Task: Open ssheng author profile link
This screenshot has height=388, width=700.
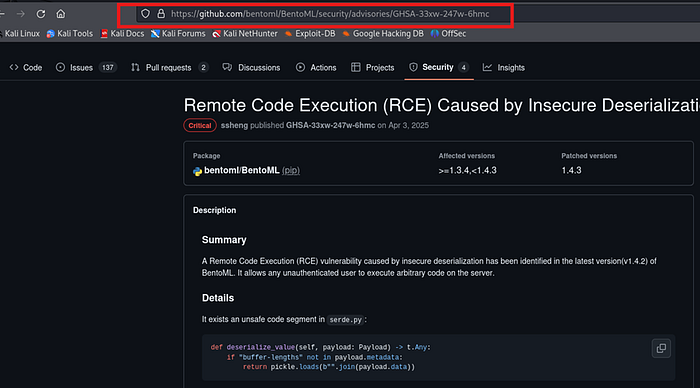Action: coord(234,125)
